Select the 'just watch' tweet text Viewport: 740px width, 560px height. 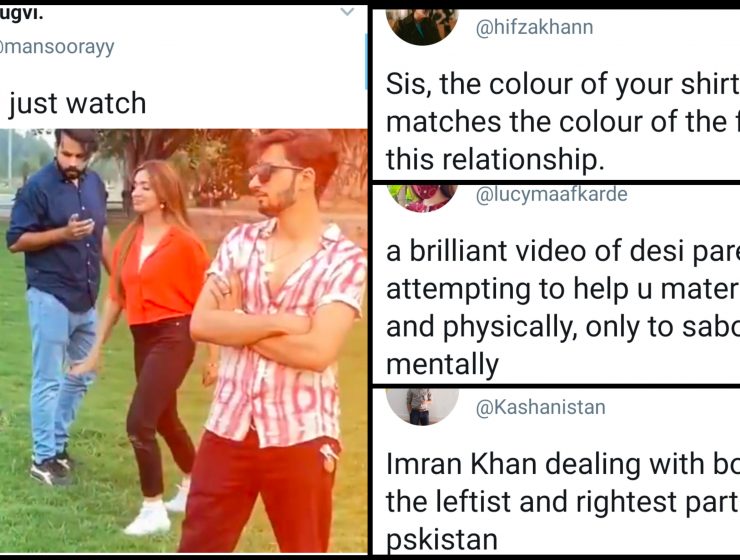(x=77, y=103)
